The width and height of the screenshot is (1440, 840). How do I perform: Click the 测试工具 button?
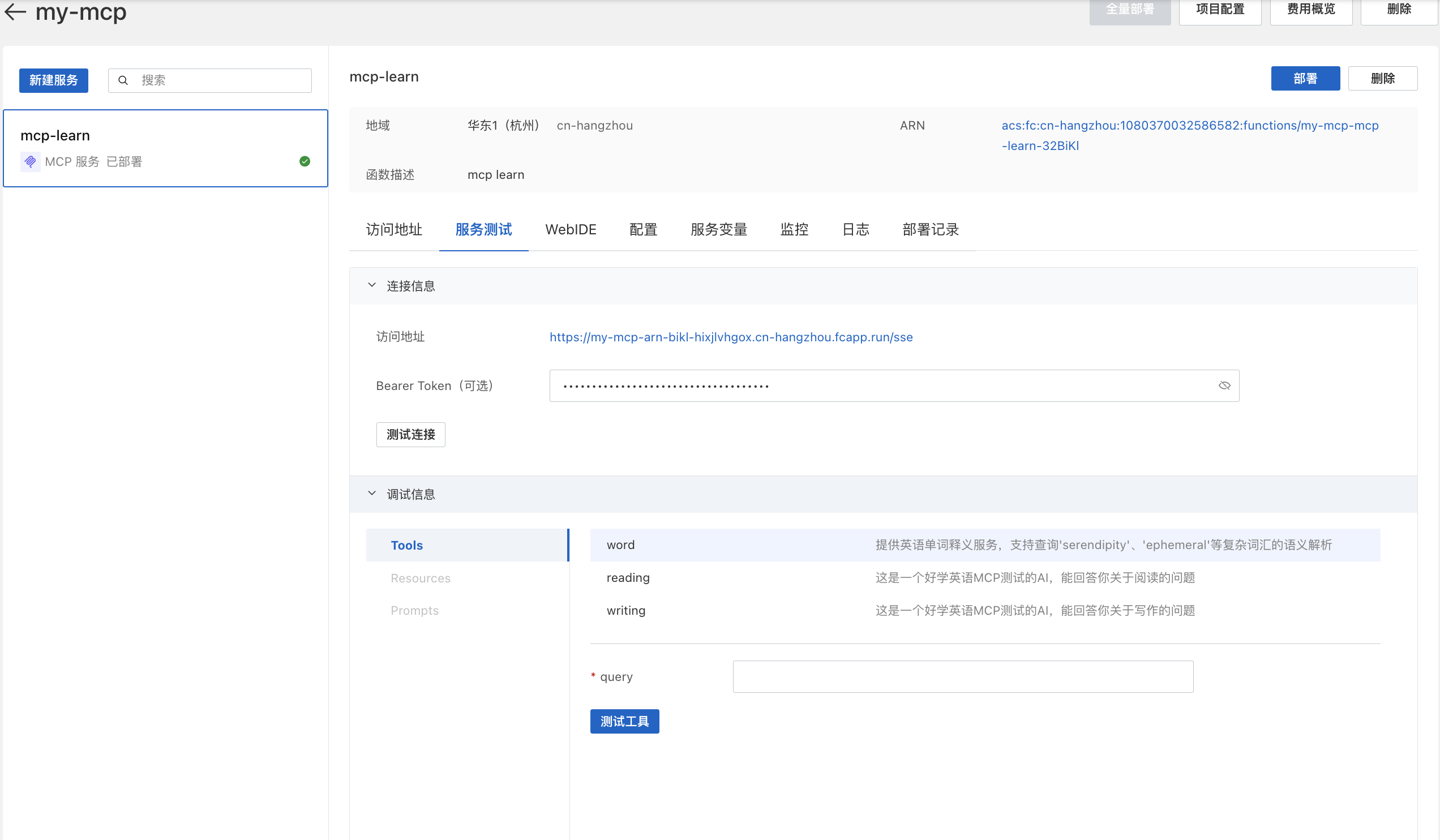click(x=624, y=721)
